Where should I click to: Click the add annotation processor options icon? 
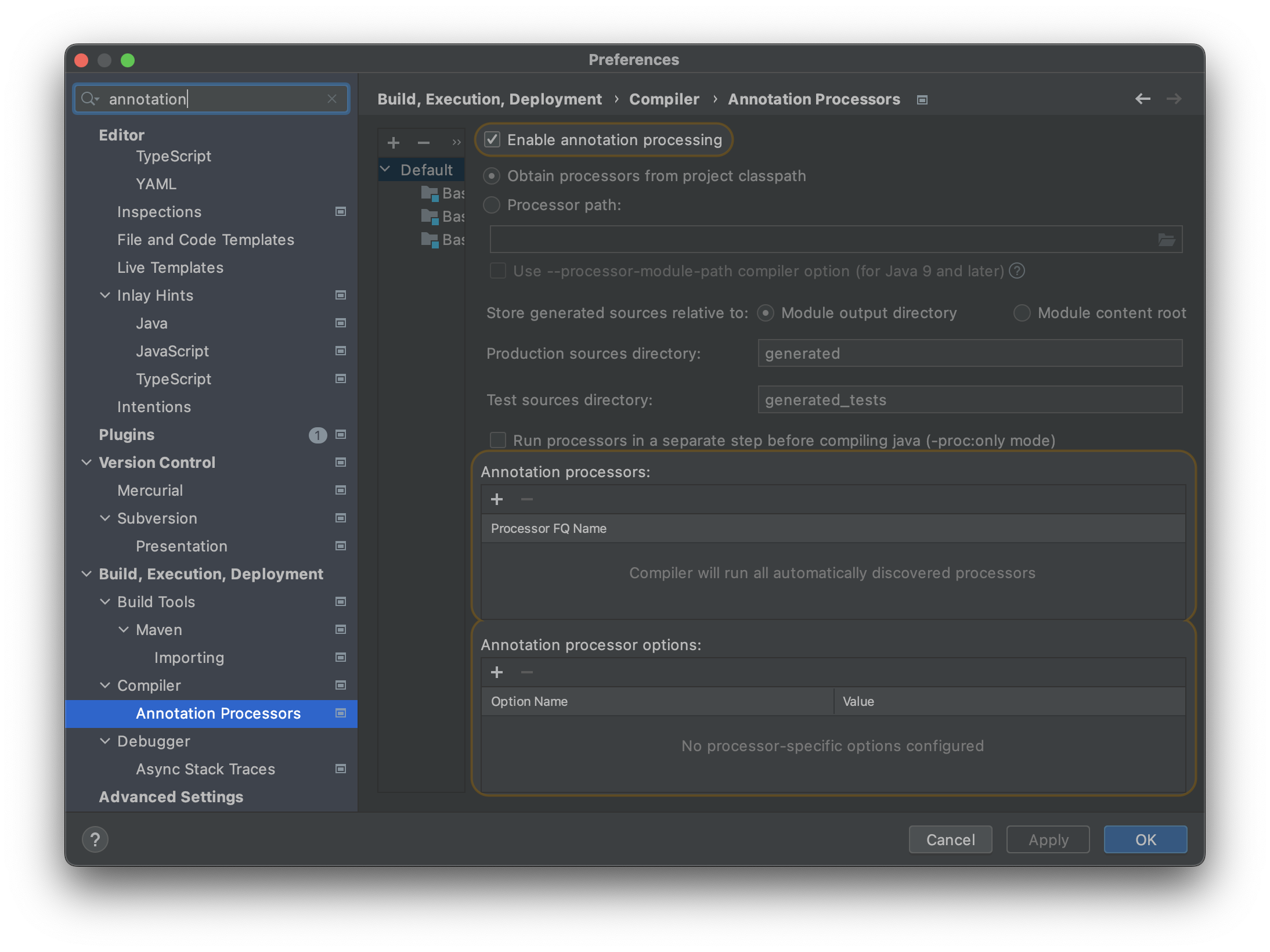point(497,672)
